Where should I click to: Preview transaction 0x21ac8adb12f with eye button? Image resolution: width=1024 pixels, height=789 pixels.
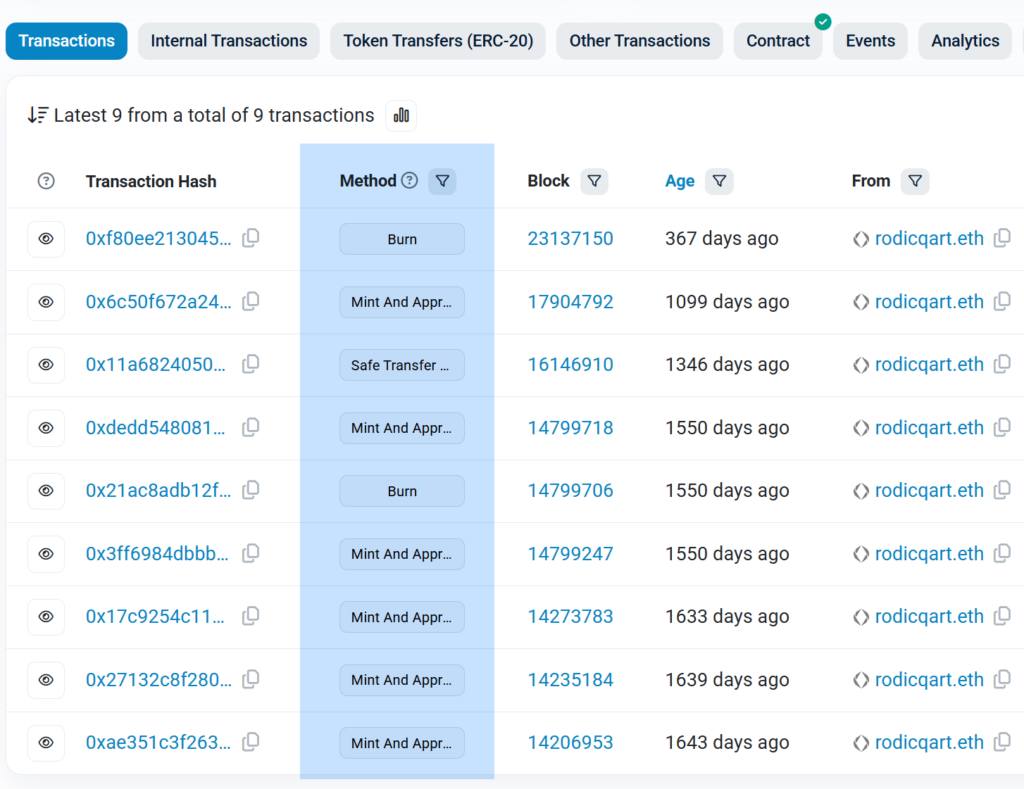click(46, 491)
